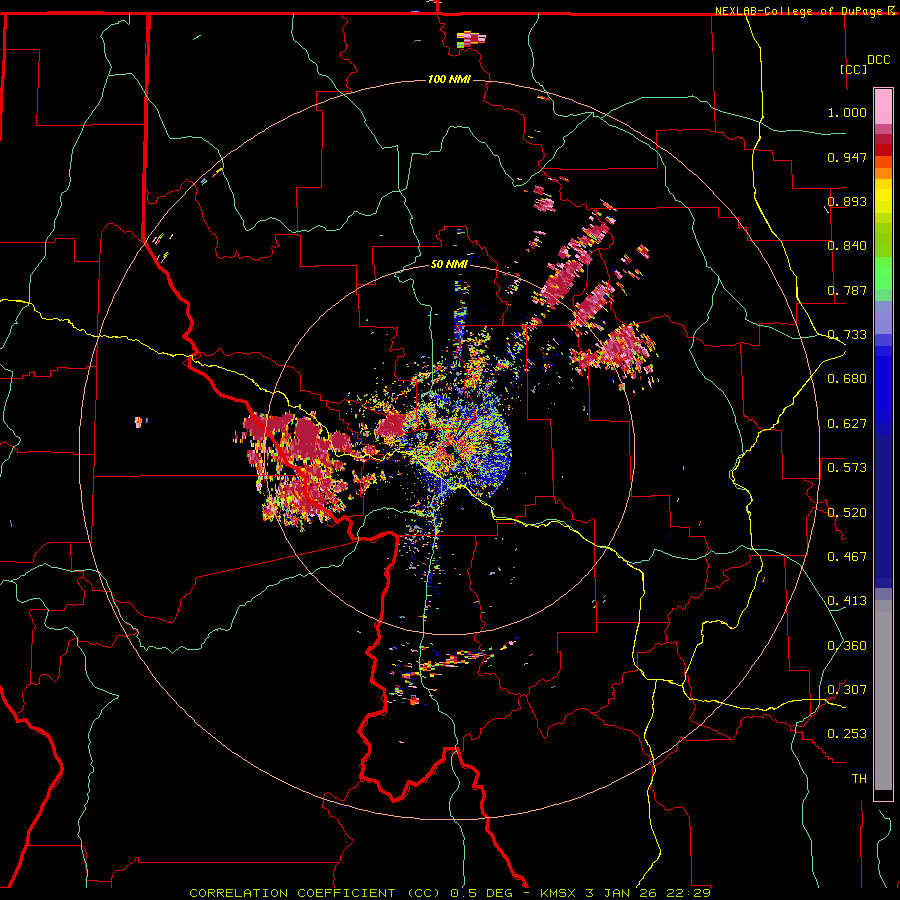
Task: Select the 0.573 legend value
Action: [x=847, y=468]
